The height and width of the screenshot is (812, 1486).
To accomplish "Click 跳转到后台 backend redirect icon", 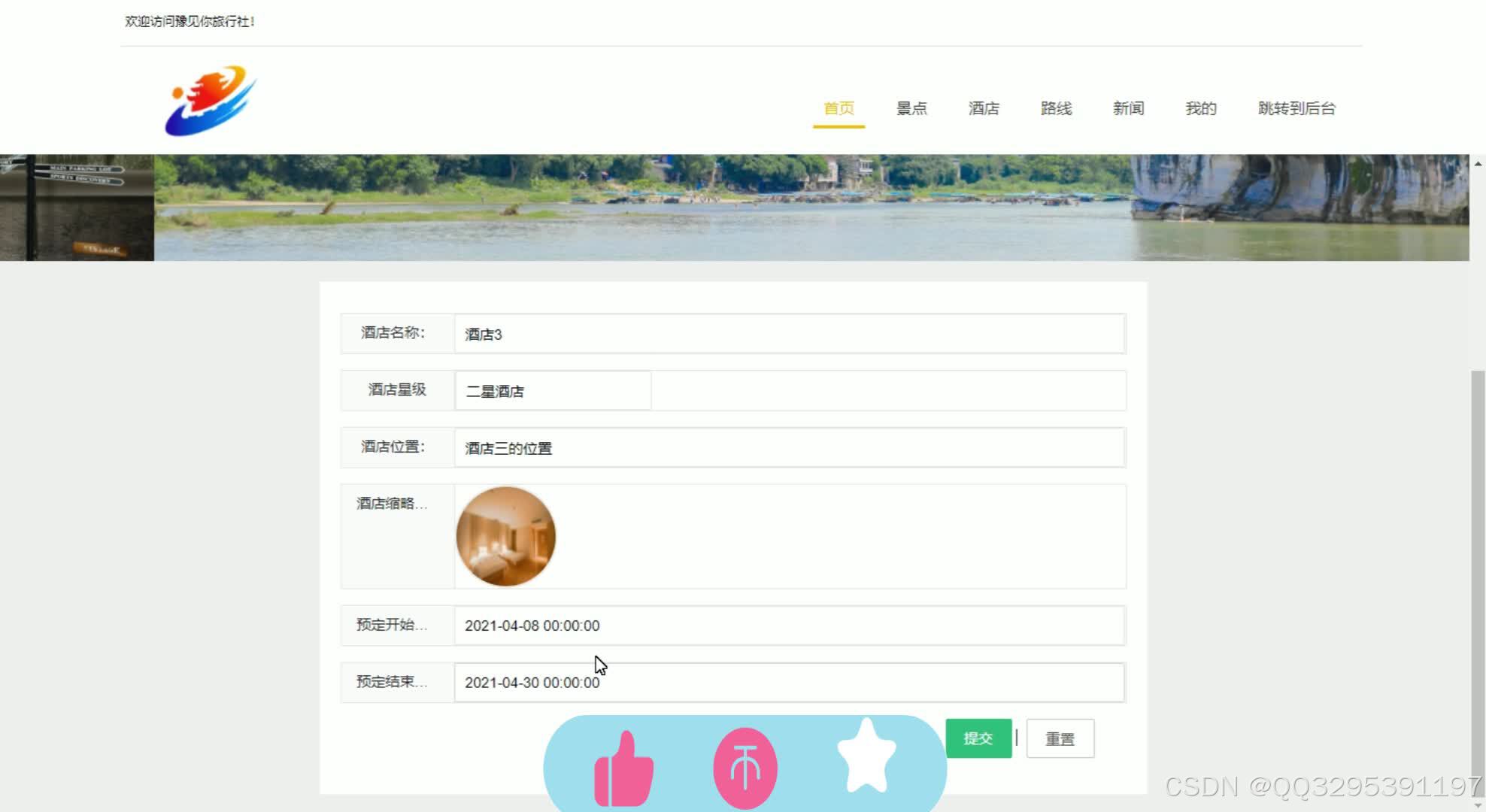I will click(1297, 109).
